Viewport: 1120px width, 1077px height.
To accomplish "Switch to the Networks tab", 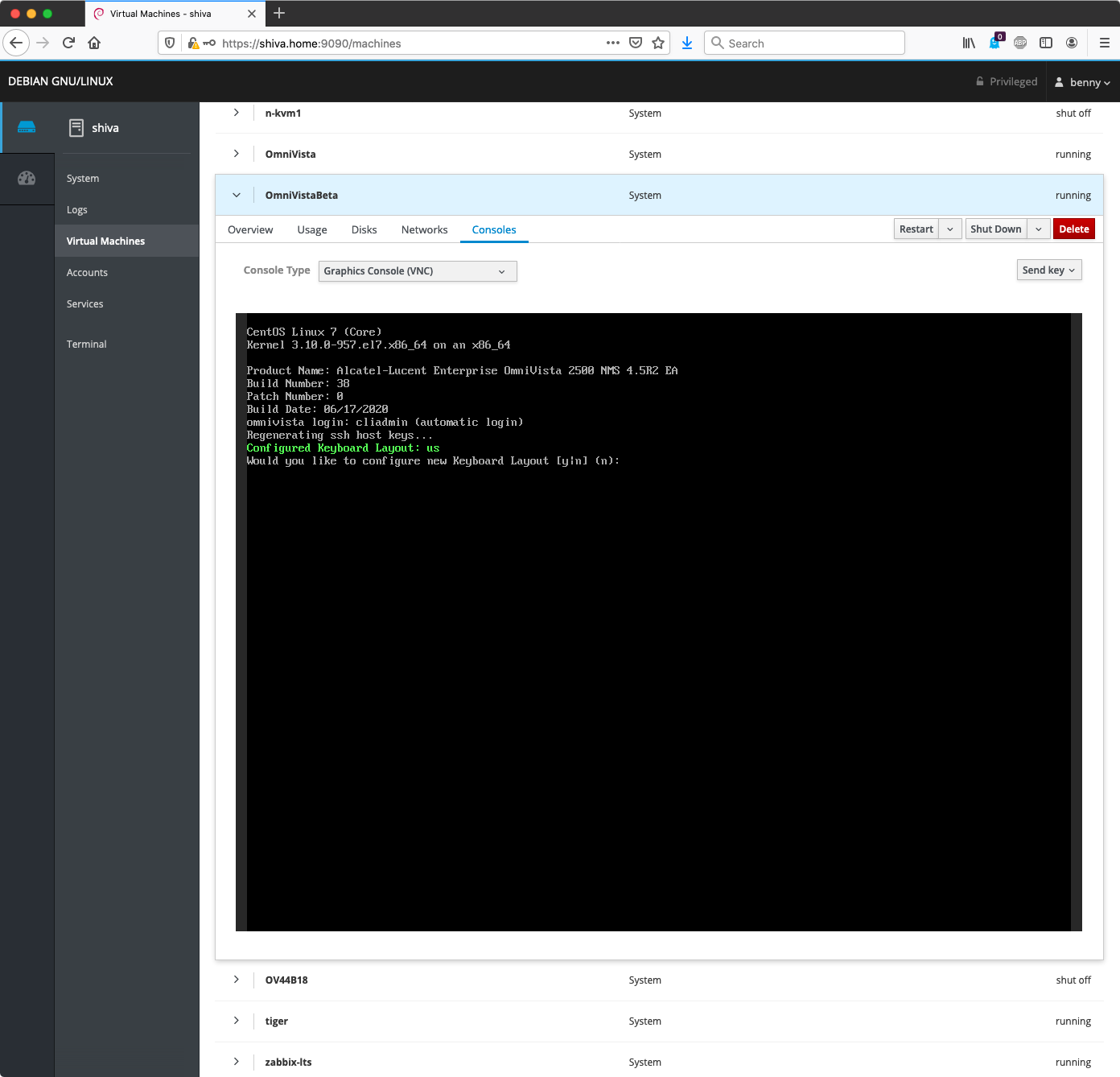I will [x=424, y=230].
